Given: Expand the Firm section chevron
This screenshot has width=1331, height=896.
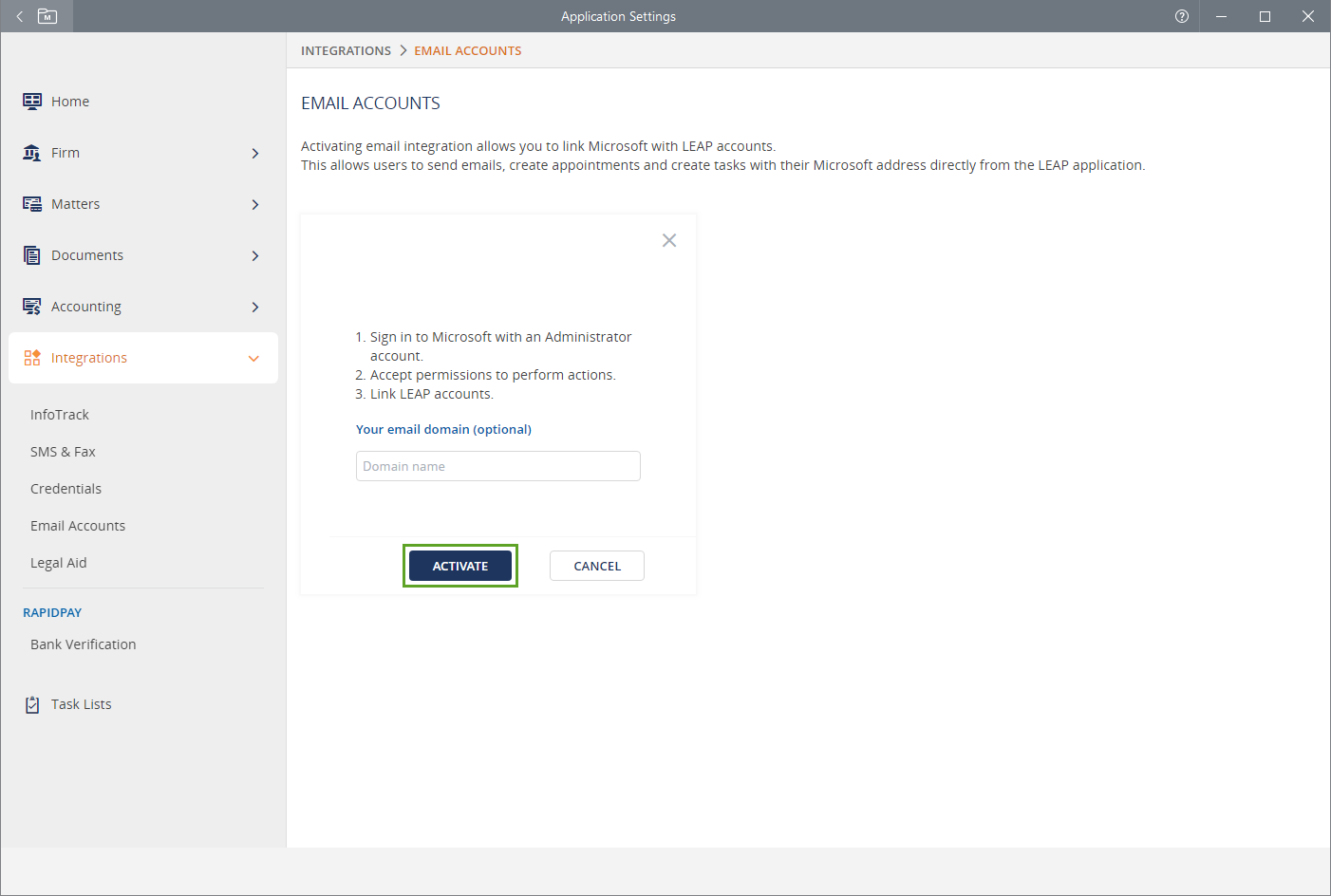Looking at the screenshot, I should pyautogui.click(x=254, y=153).
